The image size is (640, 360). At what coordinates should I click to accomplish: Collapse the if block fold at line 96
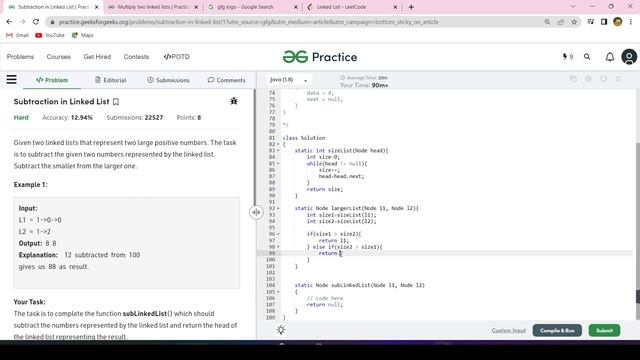[x=278, y=234]
